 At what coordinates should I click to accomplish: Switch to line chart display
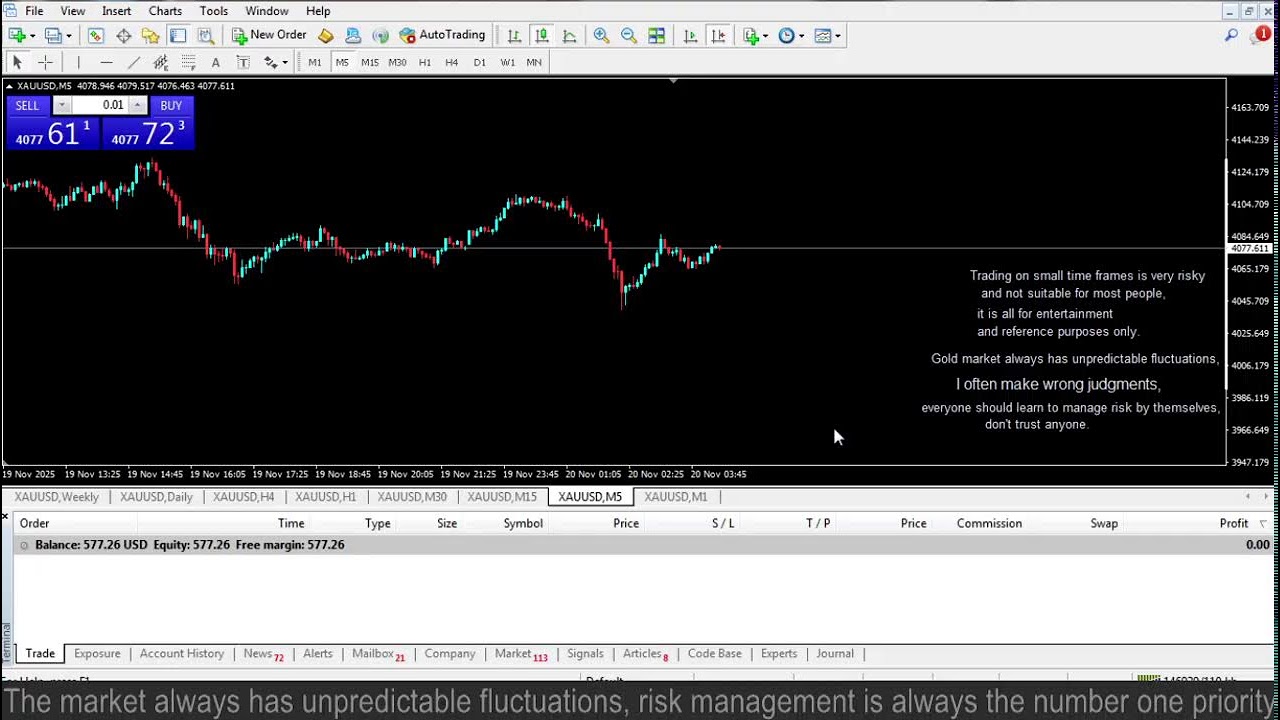pos(569,35)
